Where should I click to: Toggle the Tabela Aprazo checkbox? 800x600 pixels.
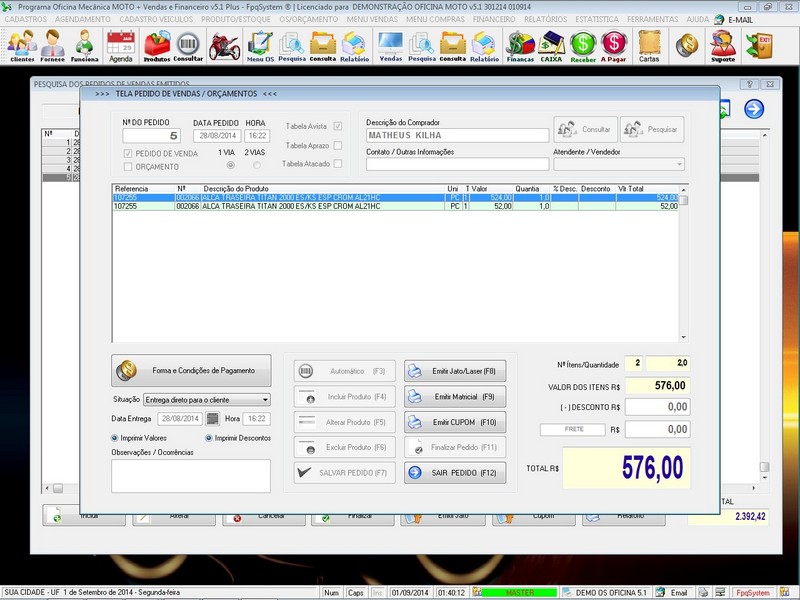(338, 145)
